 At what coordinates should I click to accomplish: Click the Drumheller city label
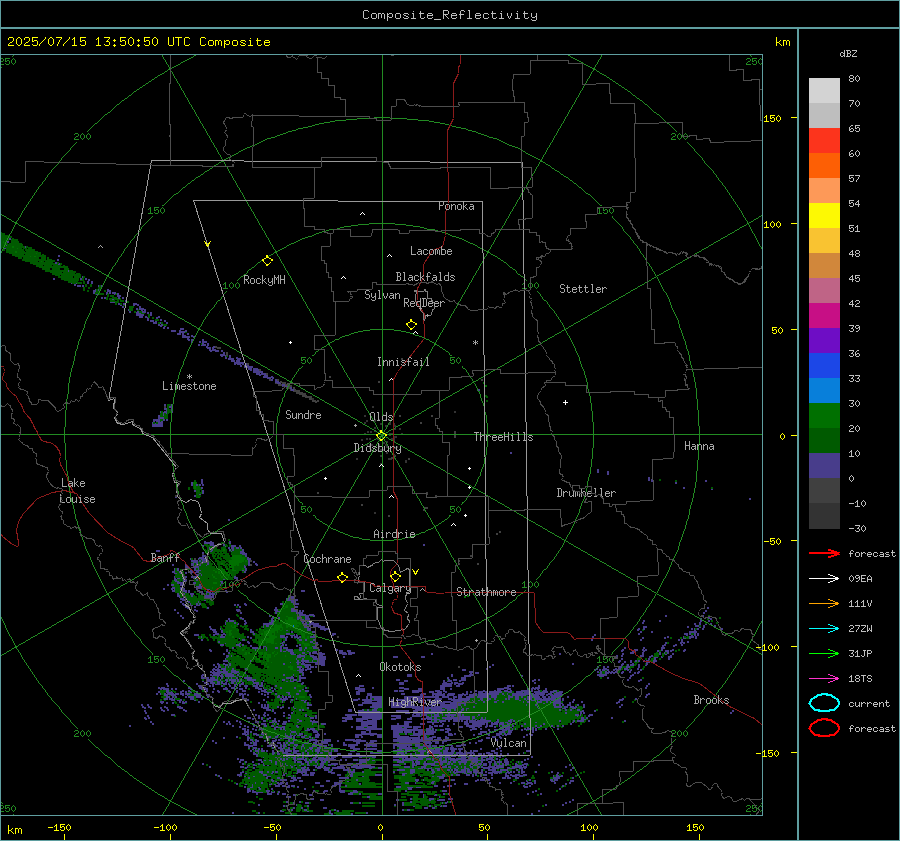(586, 493)
